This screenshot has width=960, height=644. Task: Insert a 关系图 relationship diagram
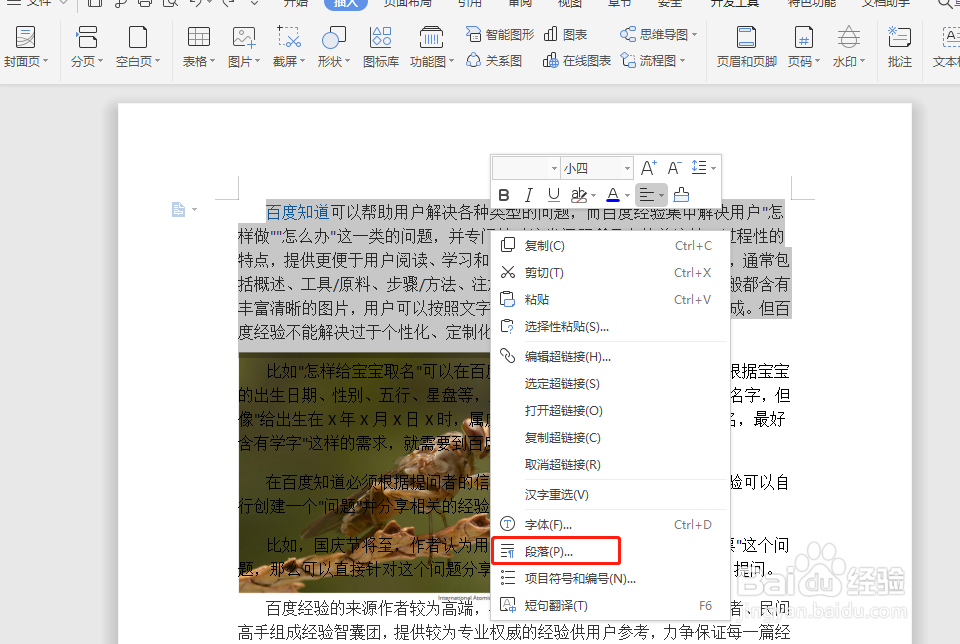494,61
